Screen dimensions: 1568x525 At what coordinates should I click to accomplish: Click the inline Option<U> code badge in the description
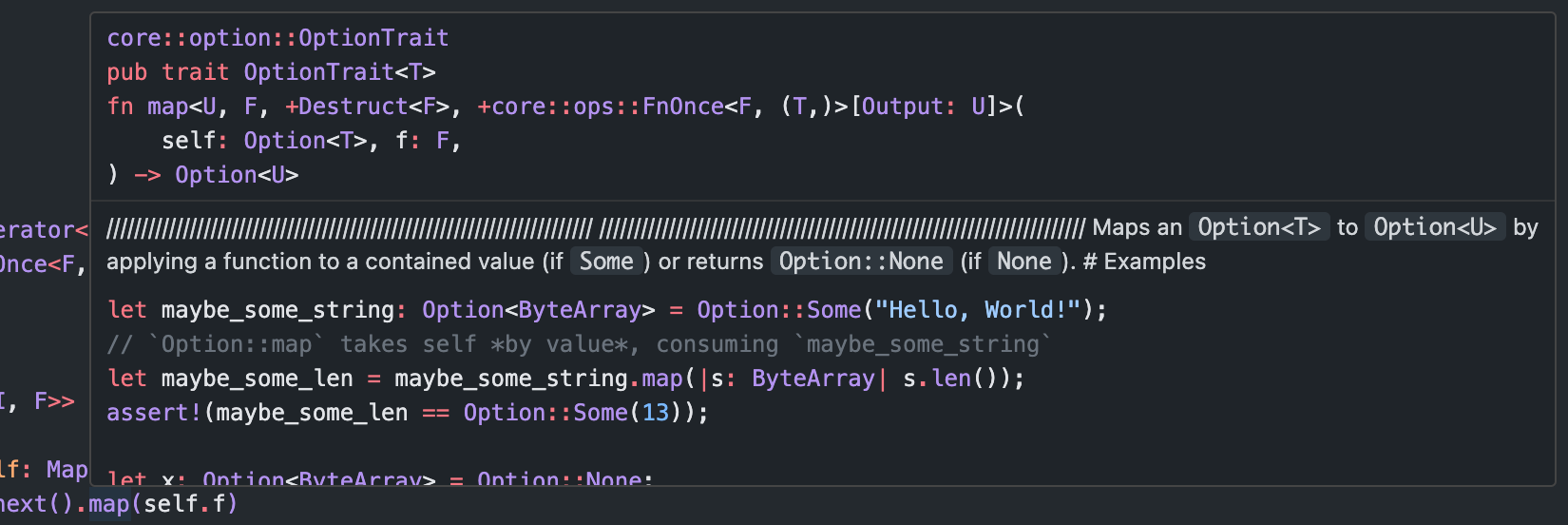[1434, 227]
